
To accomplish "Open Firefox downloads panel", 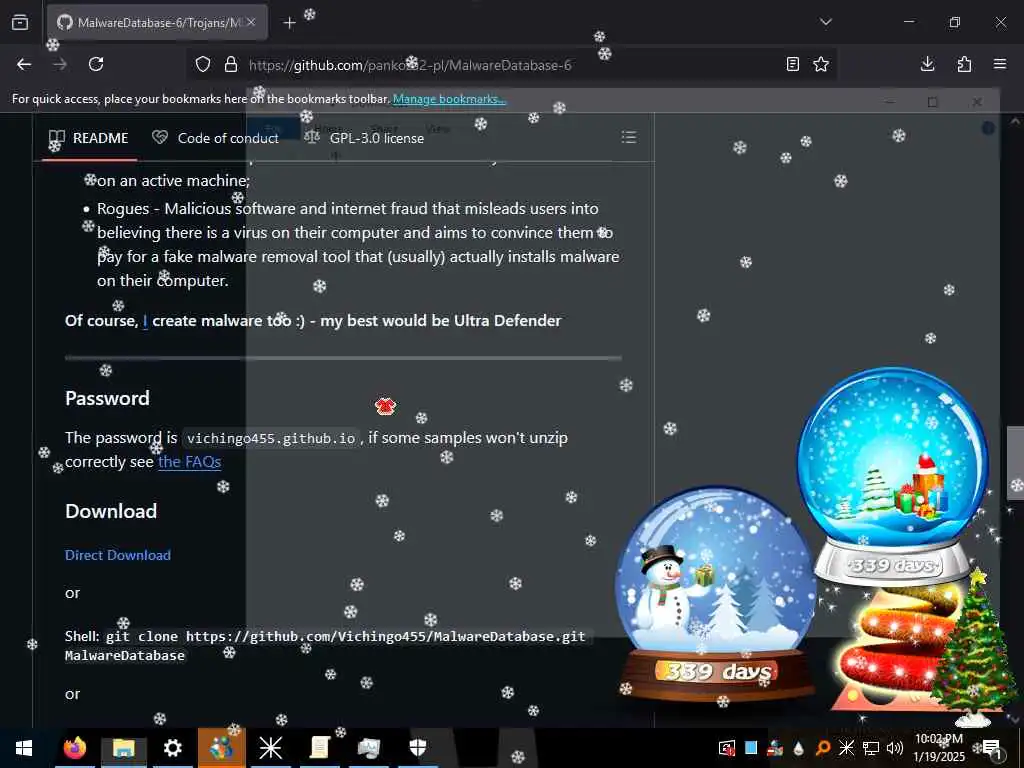I will (x=927, y=64).
